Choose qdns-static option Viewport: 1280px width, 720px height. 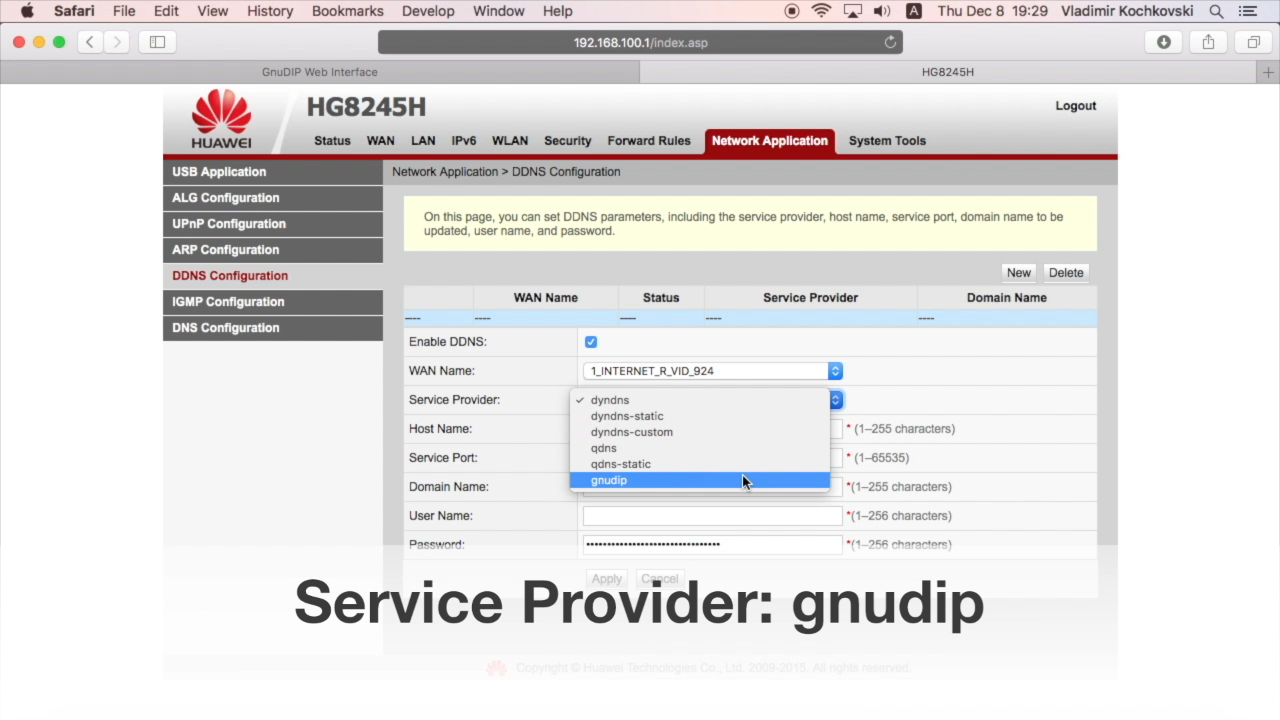tap(700, 464)
